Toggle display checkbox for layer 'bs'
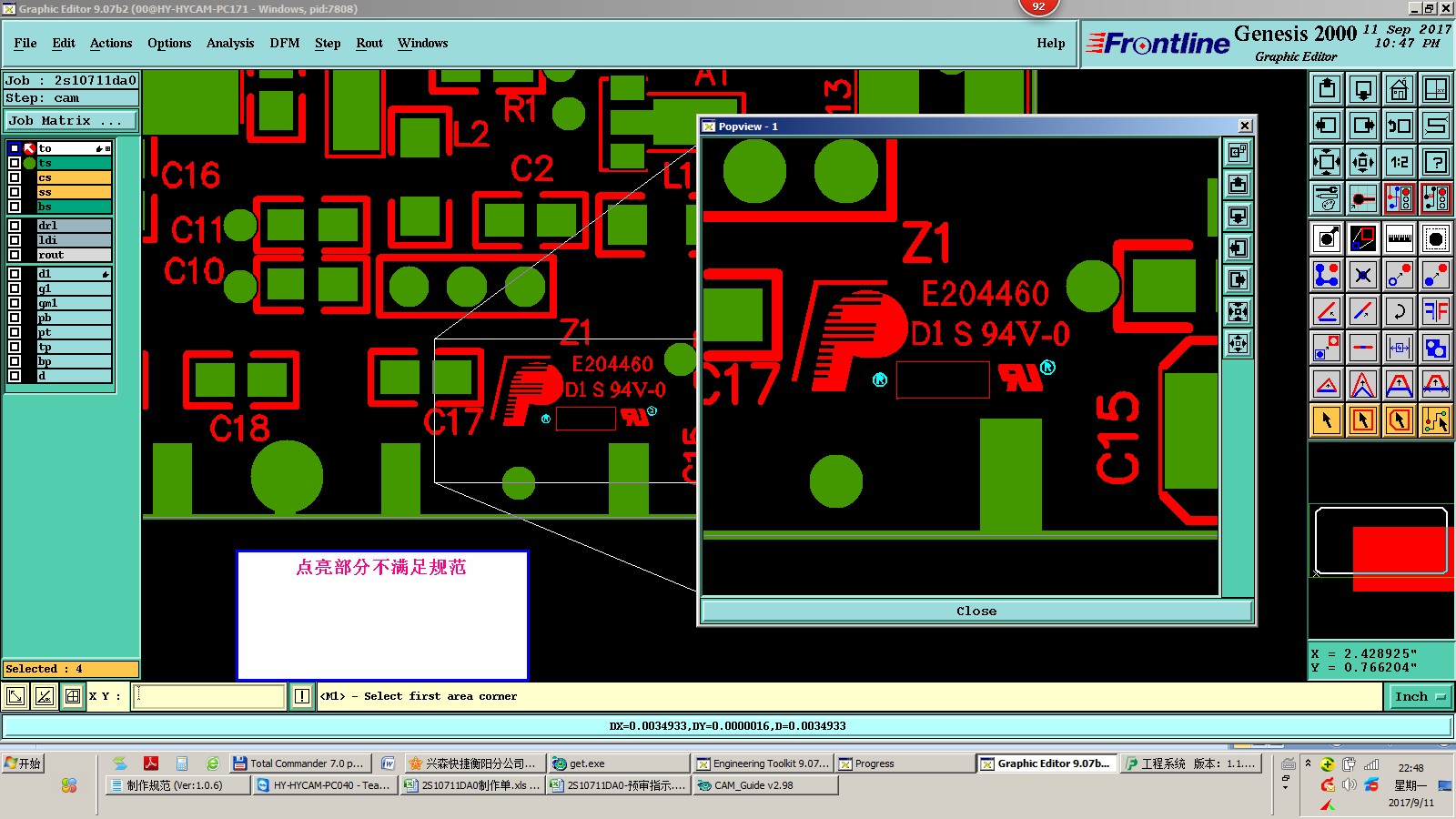This screenshot has height=819, width=1456. (x=15, y=207)
